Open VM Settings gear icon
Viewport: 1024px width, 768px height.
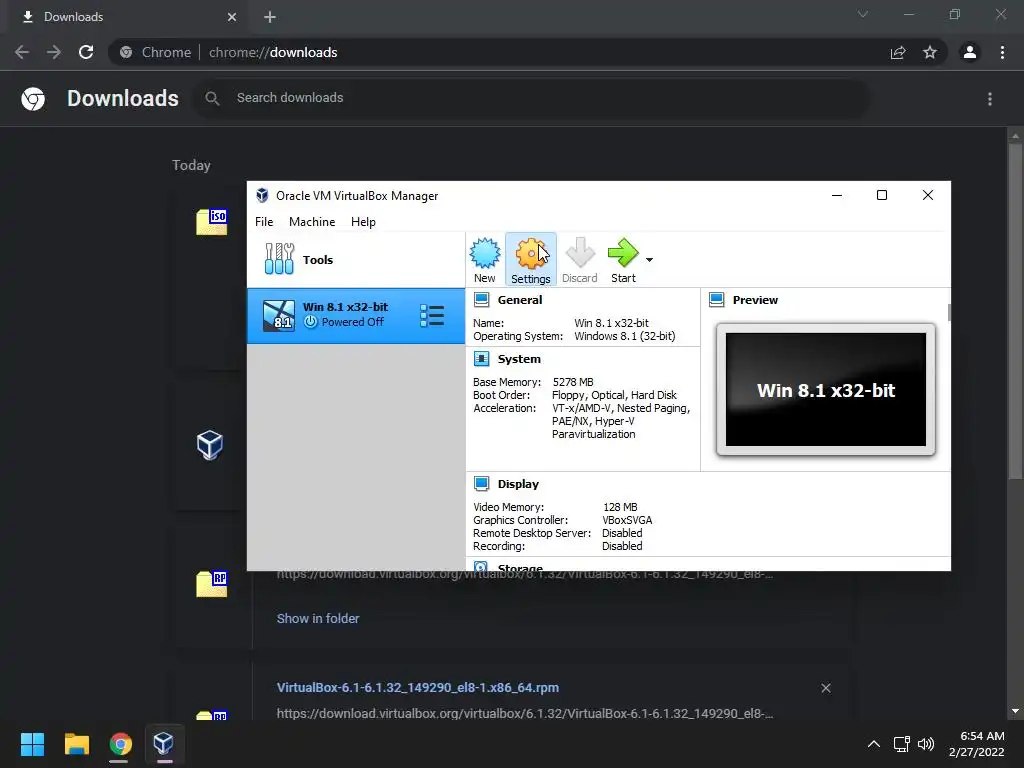[x=530, y=259]
